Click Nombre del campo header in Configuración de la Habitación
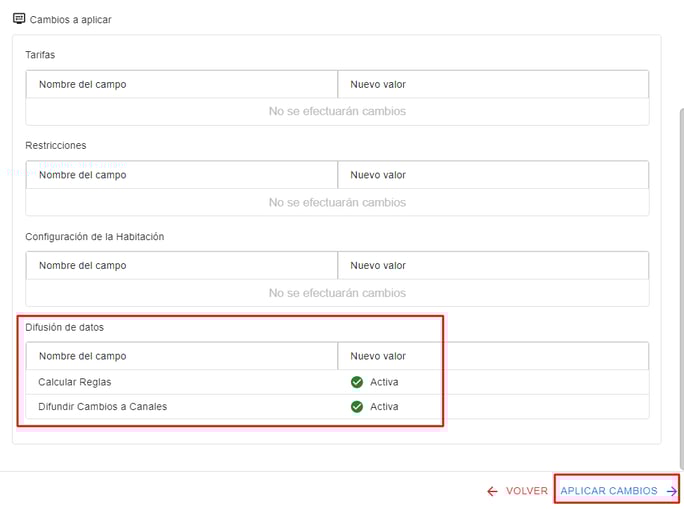The width and height of the screenshot is (684, 509). coord(83,265)
